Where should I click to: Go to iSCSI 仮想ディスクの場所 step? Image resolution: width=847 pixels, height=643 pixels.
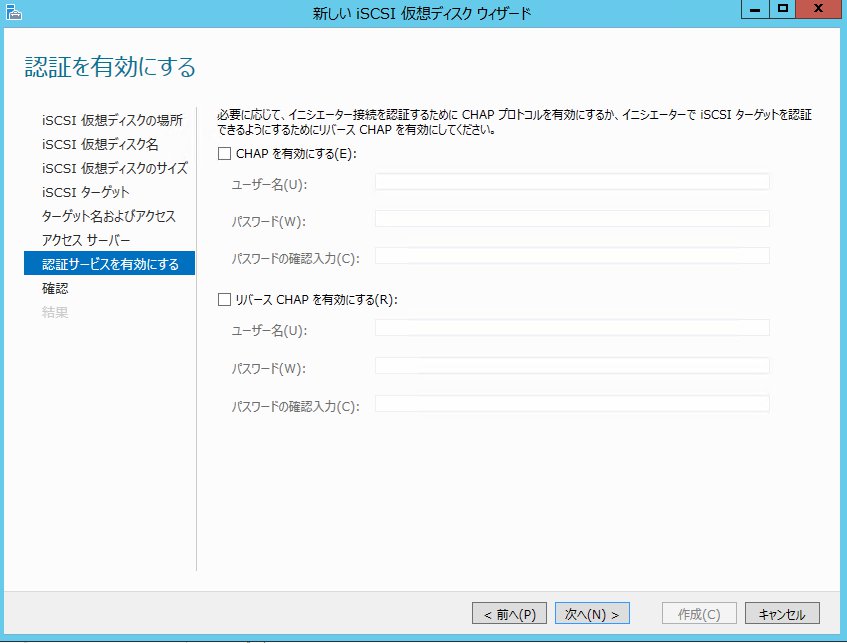pos(112,120)
